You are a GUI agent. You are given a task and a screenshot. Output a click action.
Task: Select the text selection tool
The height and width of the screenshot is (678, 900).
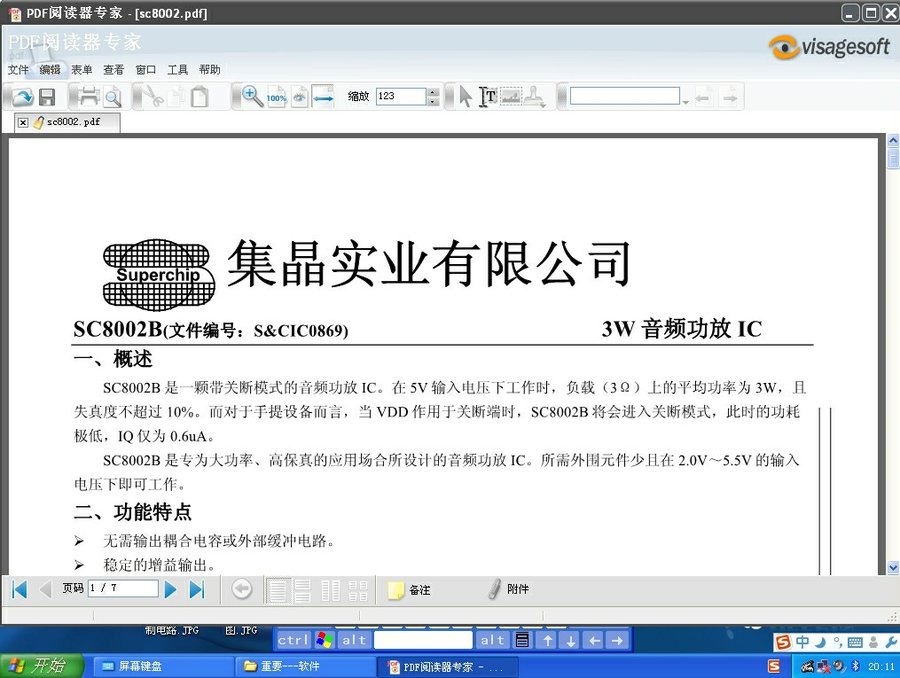pos(489,96)
